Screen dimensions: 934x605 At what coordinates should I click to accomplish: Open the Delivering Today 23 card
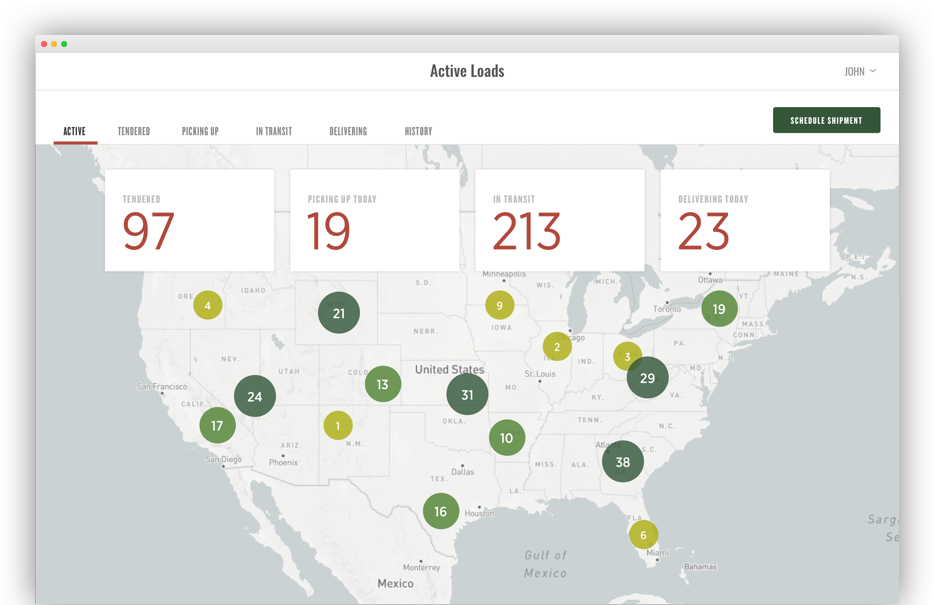point(745,220)
